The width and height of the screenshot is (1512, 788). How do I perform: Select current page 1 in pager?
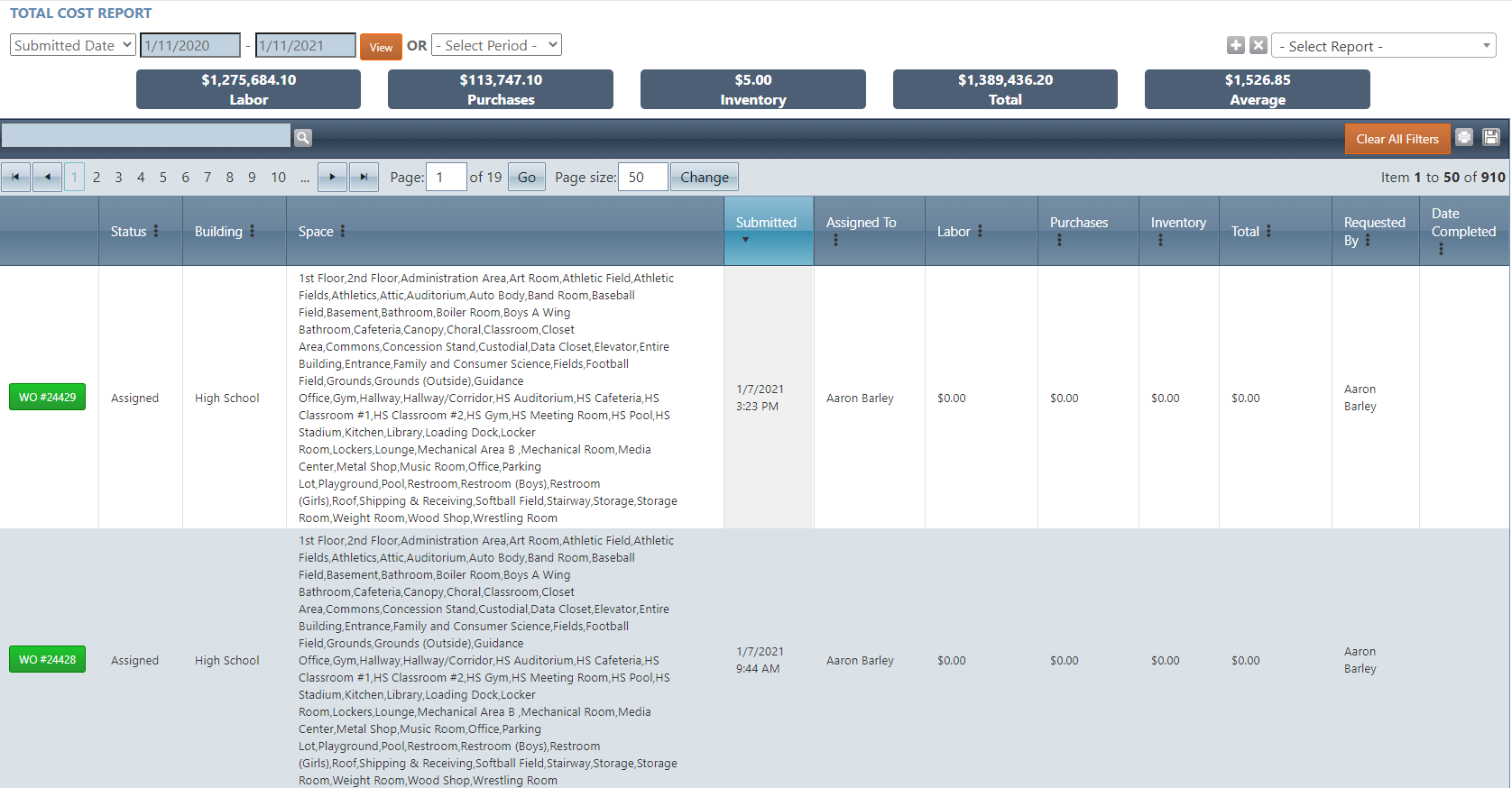[x=75, y=178]
